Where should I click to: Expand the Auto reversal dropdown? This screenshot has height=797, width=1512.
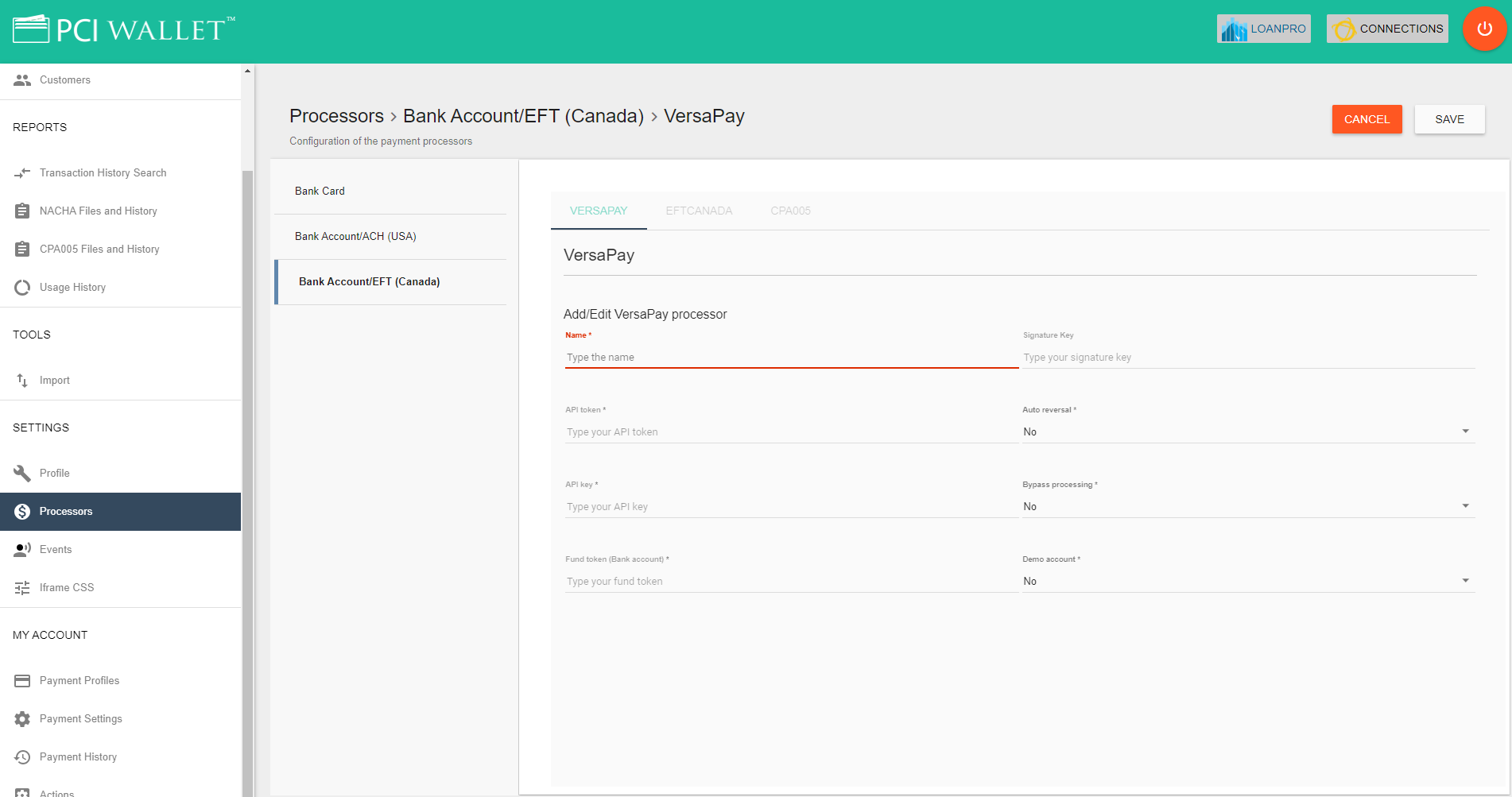tap(1248, 431)
